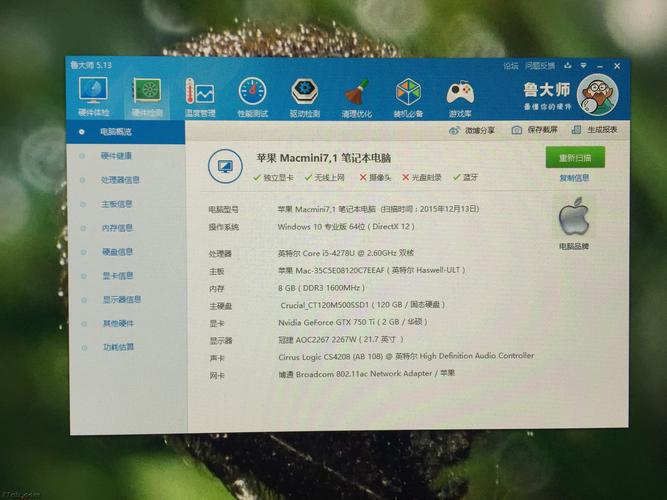Click the Cirrus Logic CS4208 sound card text

click(406, 357)
